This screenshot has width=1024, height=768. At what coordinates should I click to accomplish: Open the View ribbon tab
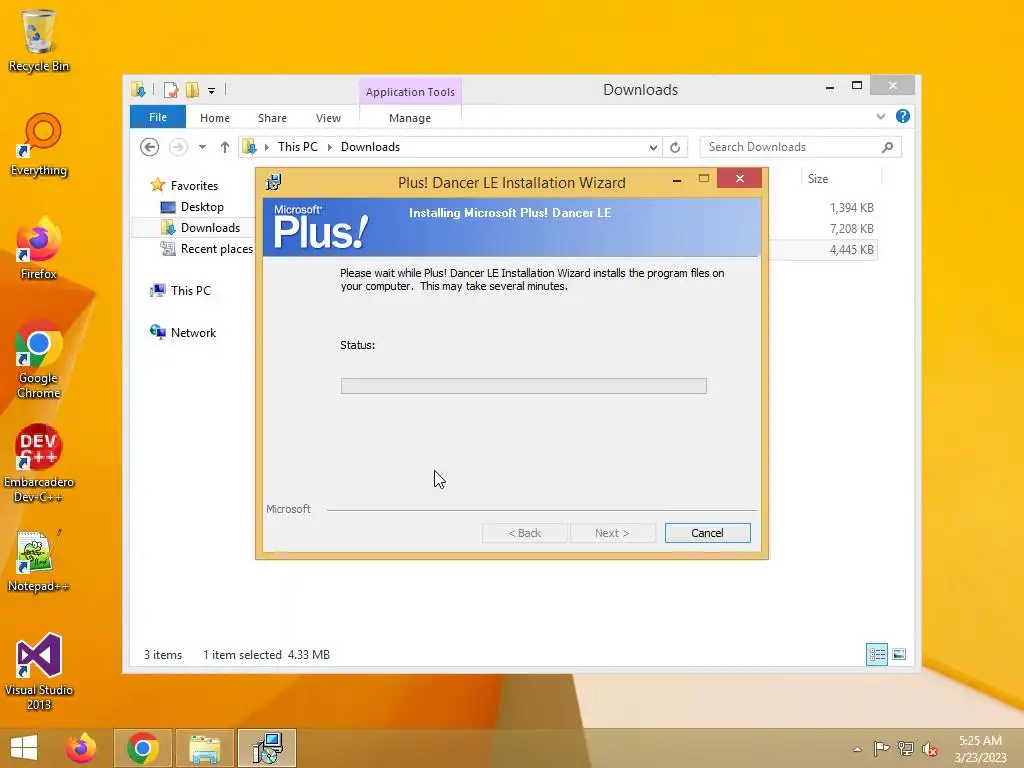click(x=328, y=118)
